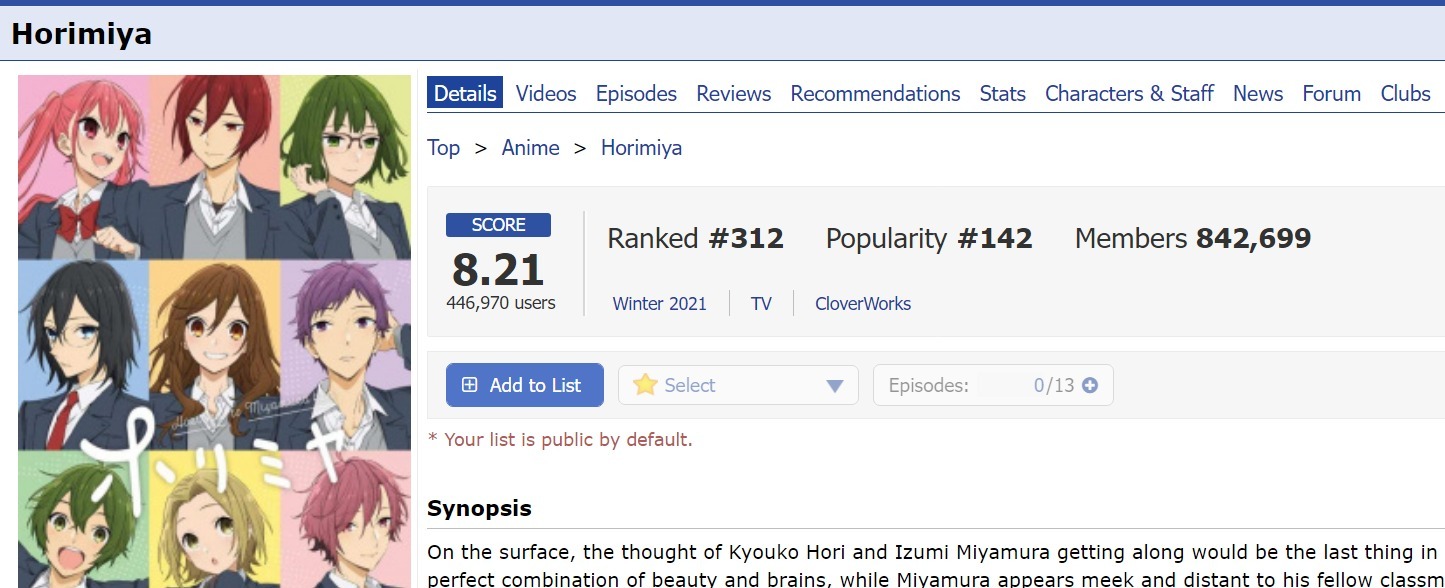Click the plus icon on Add to List
This screenshot has width=1445, height=588.
pyautogui.click(x=469, y=385)
